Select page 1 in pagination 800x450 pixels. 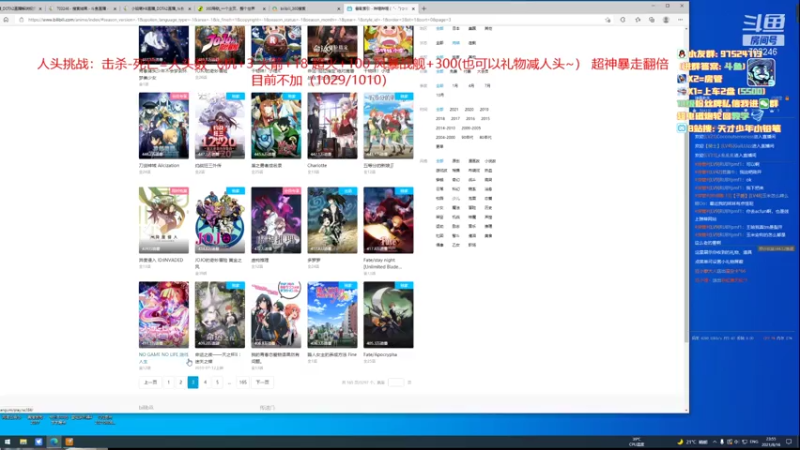(168, 382)
